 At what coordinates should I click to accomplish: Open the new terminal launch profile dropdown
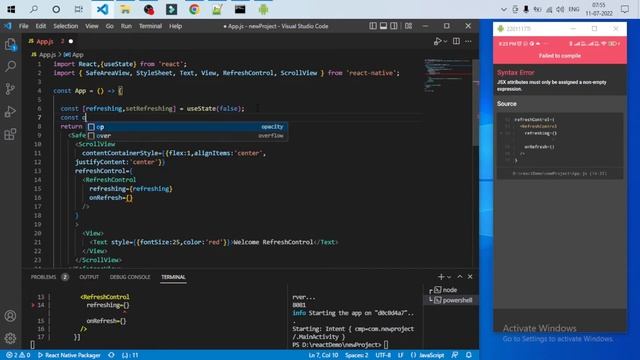(449, 277)
